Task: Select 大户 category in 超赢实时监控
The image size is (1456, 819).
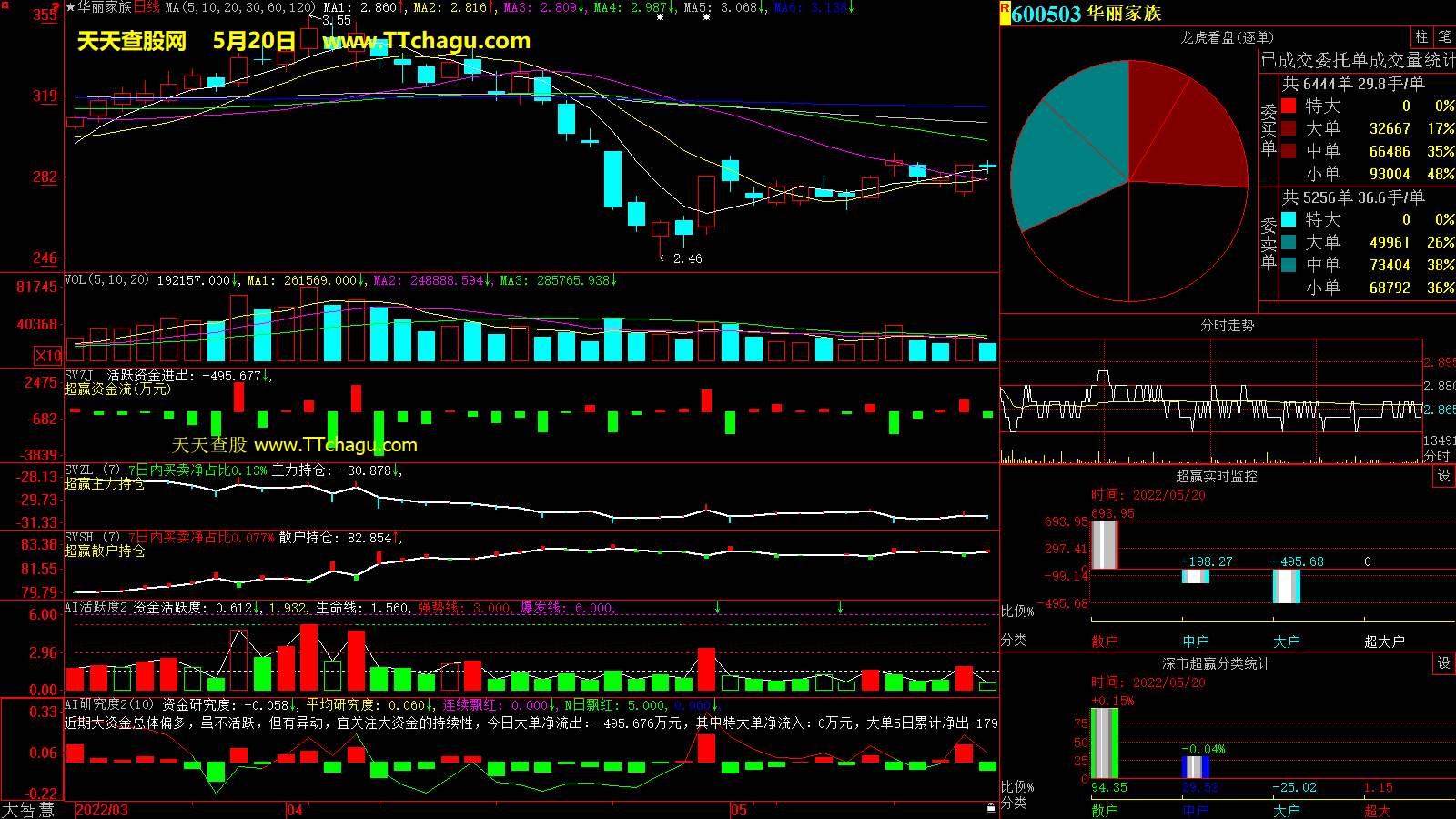Action: point(1286,642)
